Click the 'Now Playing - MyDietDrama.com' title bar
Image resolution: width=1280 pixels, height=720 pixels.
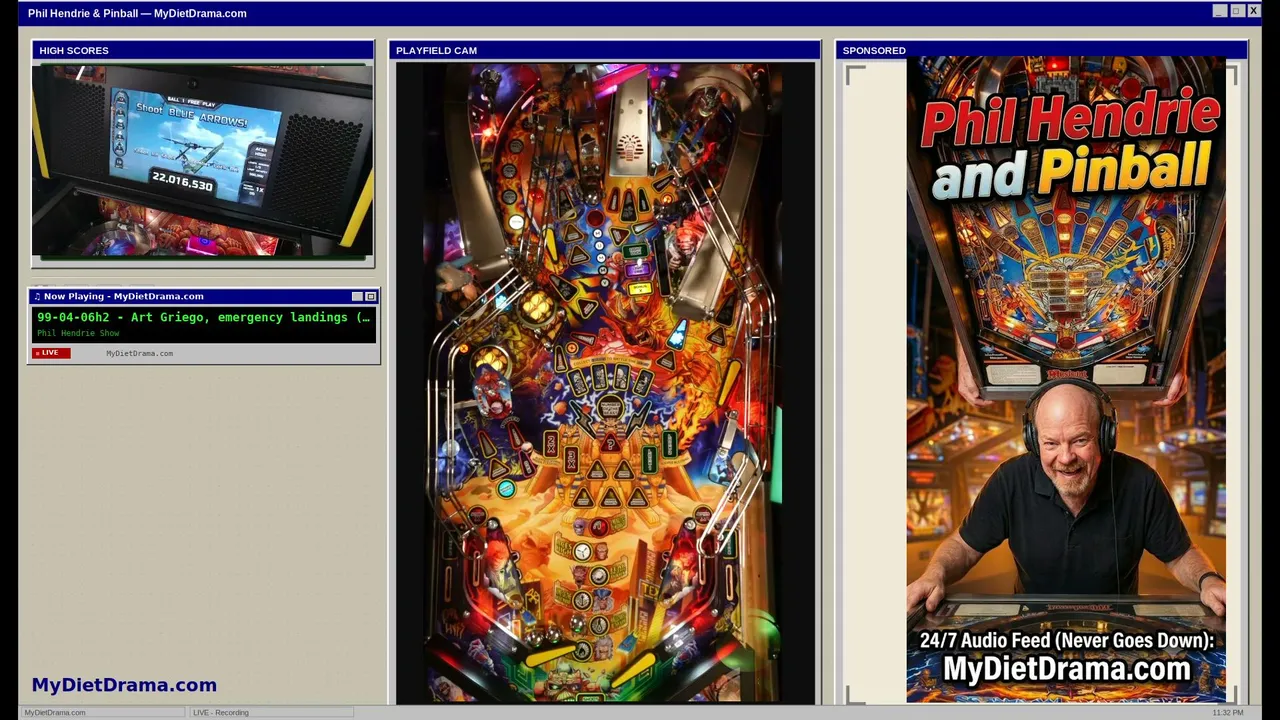click(x=204, y=296)
